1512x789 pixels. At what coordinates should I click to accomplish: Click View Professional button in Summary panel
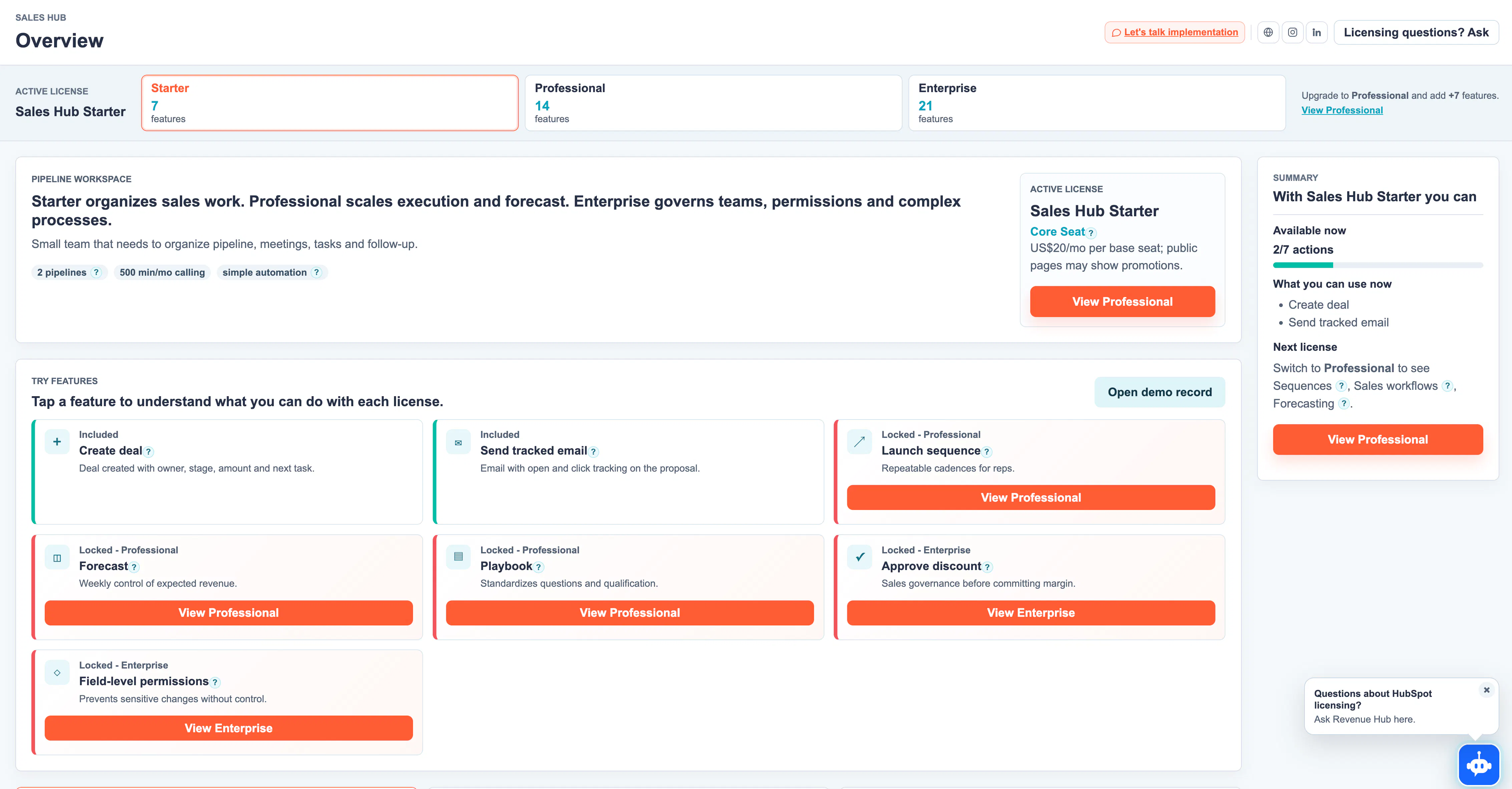pos(1378,440)
